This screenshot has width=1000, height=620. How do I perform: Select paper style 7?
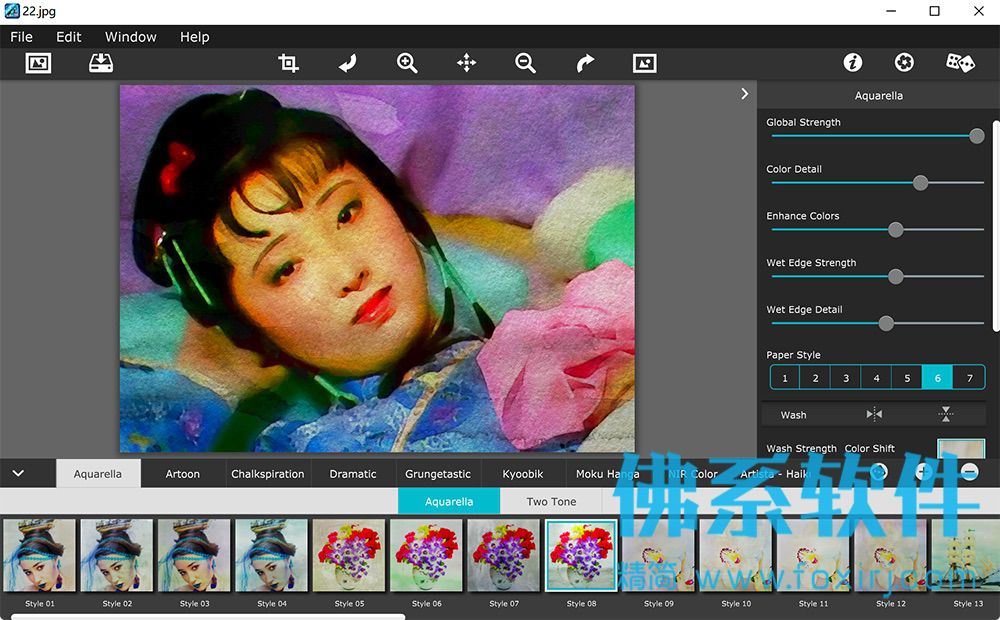click(x=969, y=378)
